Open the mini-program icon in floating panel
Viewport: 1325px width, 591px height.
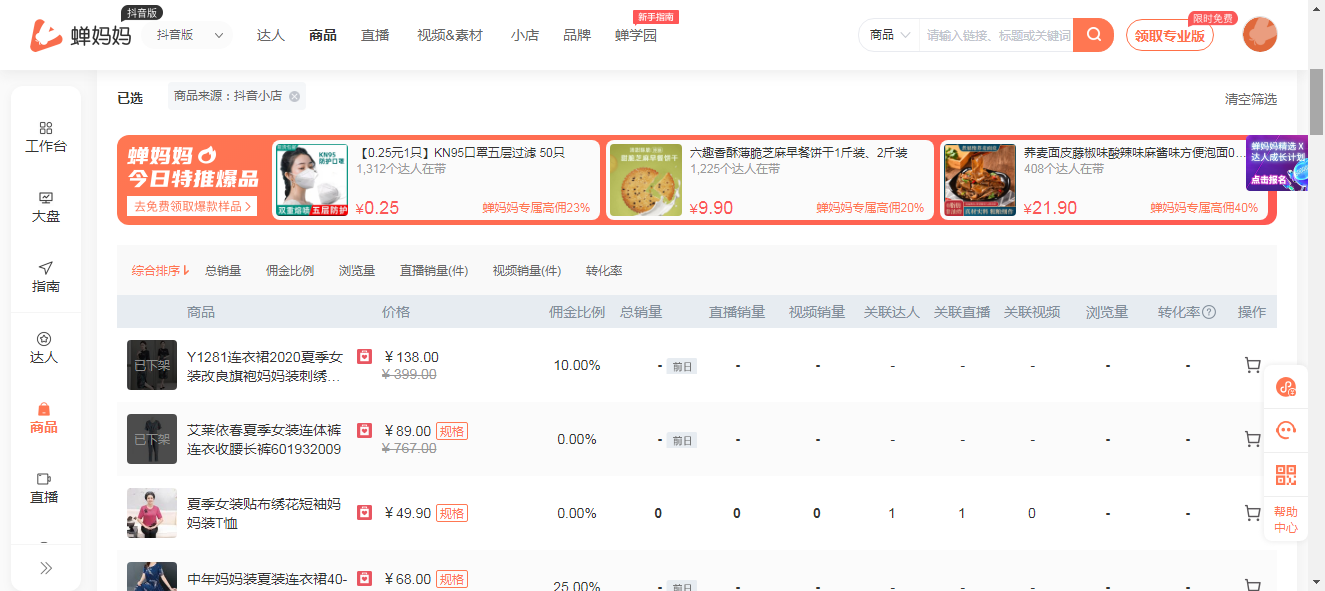[x=1286, y=387]
